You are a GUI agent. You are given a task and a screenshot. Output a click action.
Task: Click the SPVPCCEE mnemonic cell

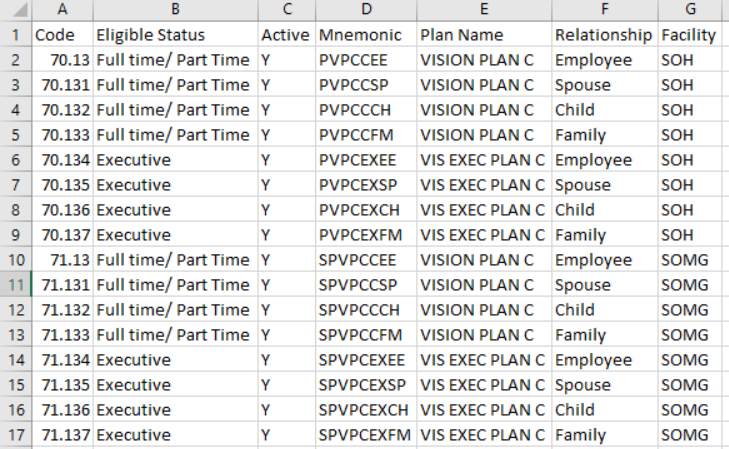366,260
